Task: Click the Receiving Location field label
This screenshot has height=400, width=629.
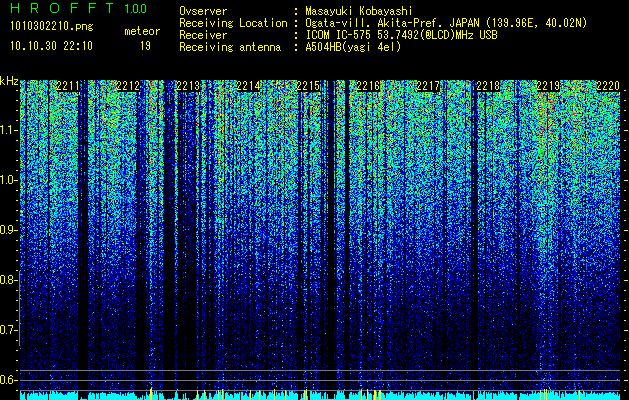Action: pyautogui.click(x=233, y=23)
